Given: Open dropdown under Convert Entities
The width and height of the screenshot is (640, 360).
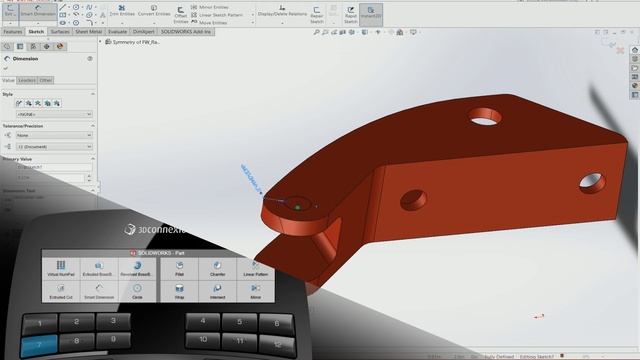Looking at the screenshot, I should (154, 23).
